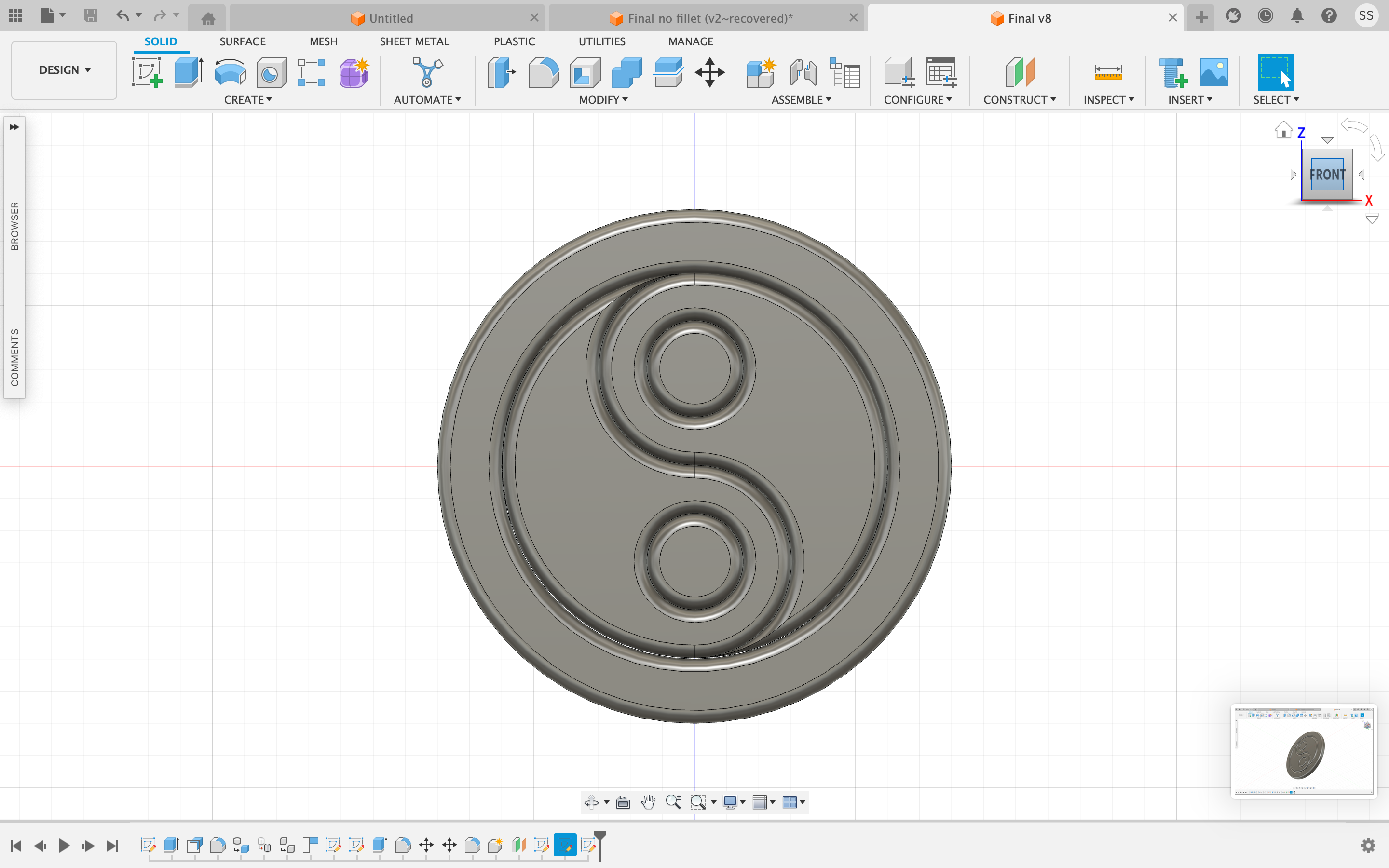The height and width of the screenshot is (868, 1389).
Task: Select the Move/Copy tool
Action: coord(710,72)
